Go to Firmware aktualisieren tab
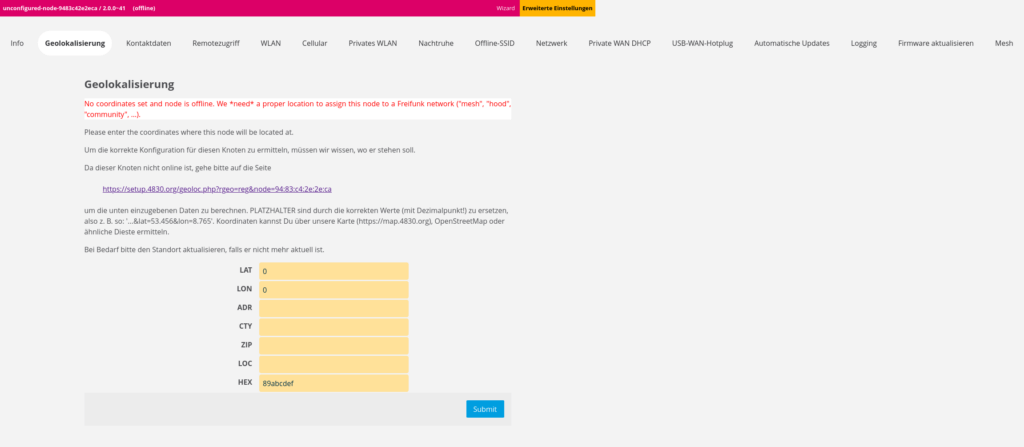Image resolution: width=1024 pixels, height=447 pixels. coord(935,44)
